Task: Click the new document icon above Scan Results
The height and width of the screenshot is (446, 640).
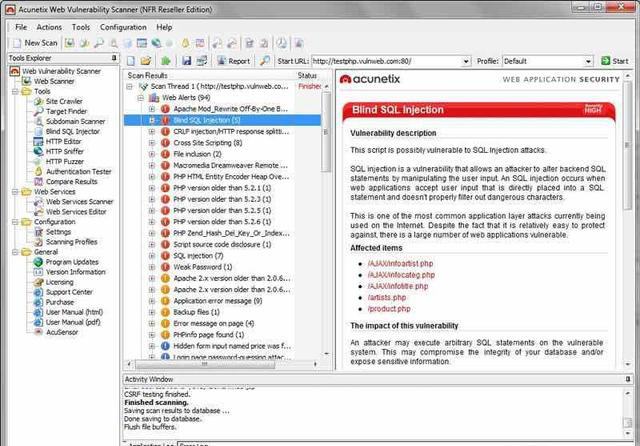Action: tap(131, 61)
